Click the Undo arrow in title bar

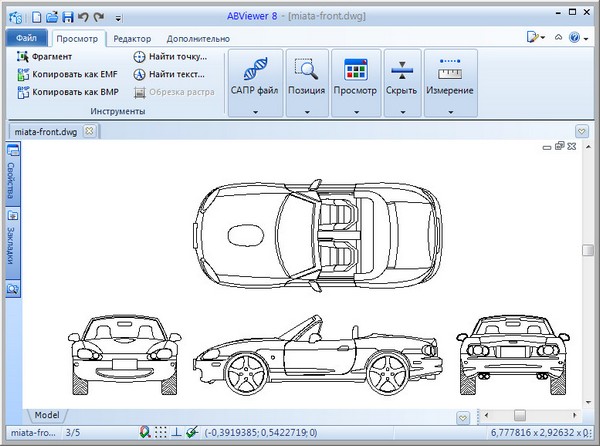pyautogui.click(x=83, y=17)
